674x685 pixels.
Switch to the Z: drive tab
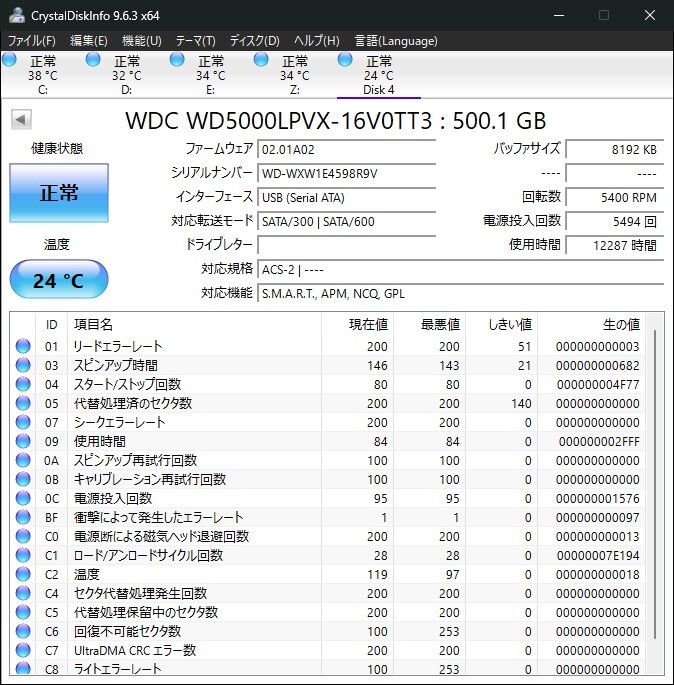(x=294, y=75)
